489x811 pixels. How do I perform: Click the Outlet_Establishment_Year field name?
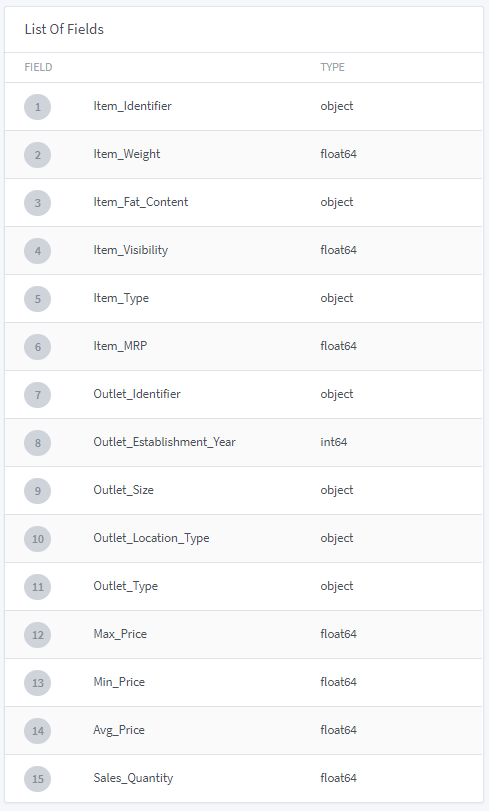pyautogui.click(x=164, y=442)
